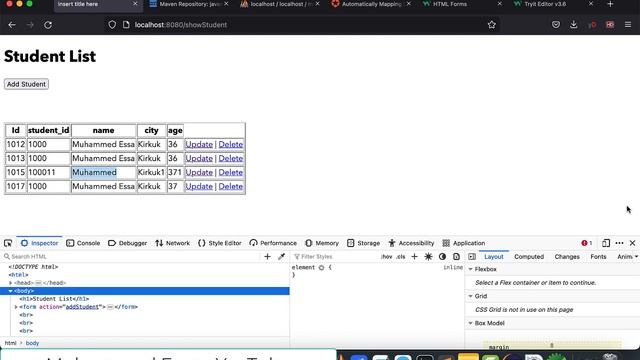The height and width of the screenshot is (360, 640).
Task: Click the URL address bar
Action: click(302, 25)
